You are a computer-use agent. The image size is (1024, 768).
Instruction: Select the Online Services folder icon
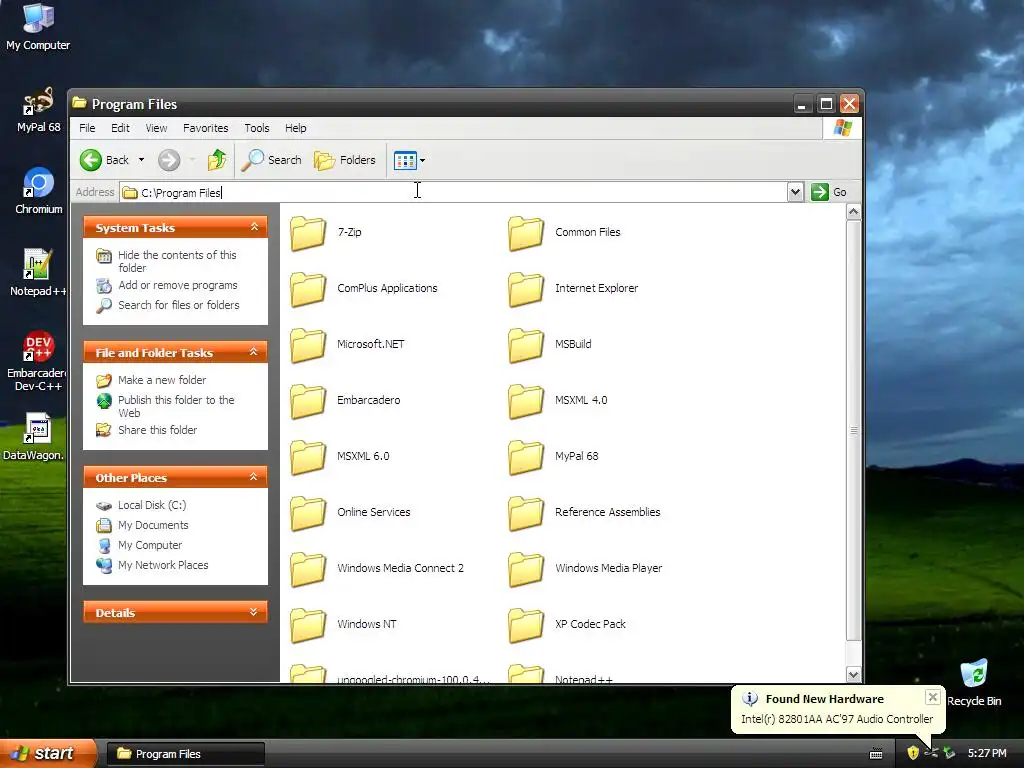(308, 513)
